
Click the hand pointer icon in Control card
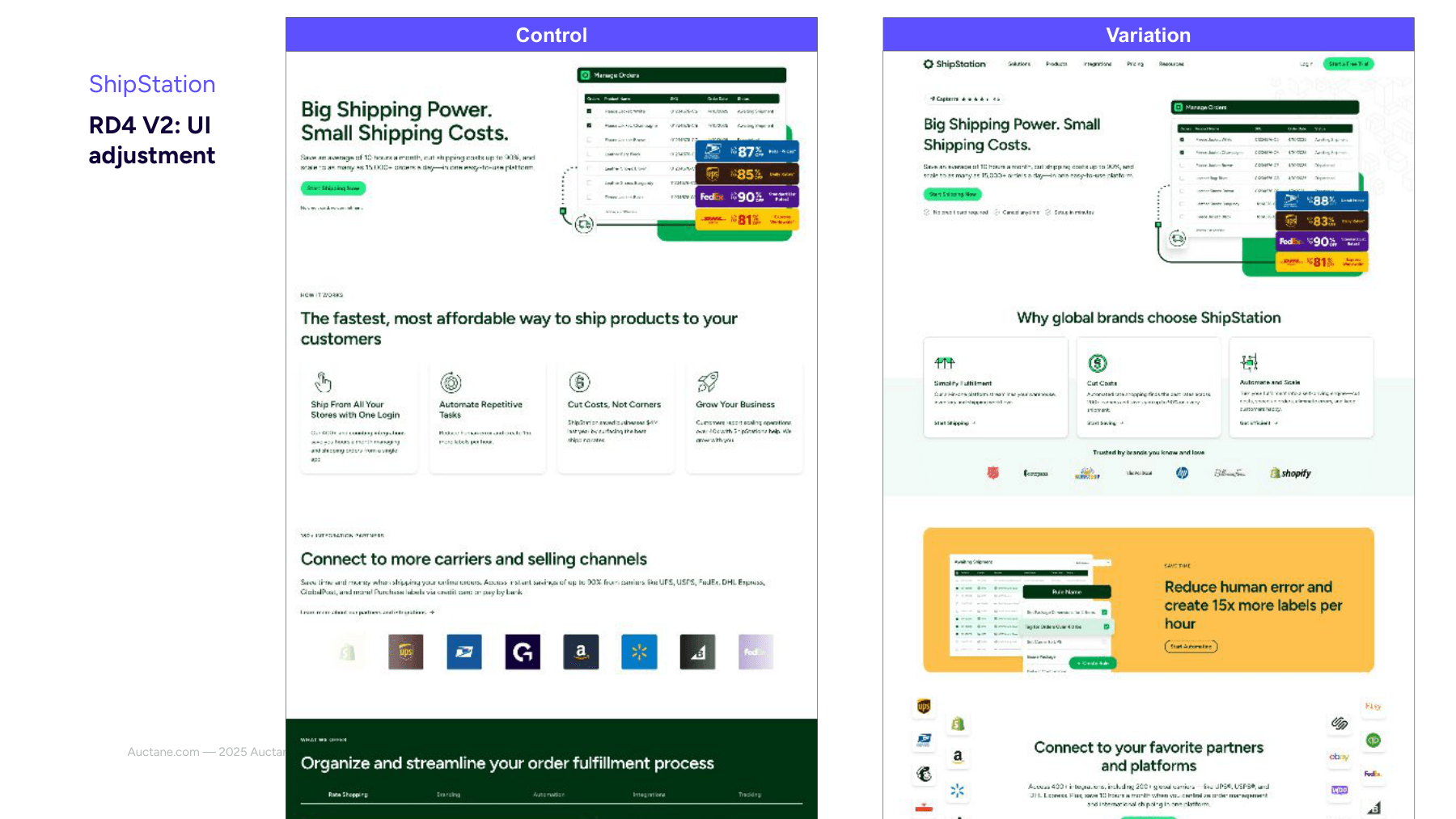[324, 381]
